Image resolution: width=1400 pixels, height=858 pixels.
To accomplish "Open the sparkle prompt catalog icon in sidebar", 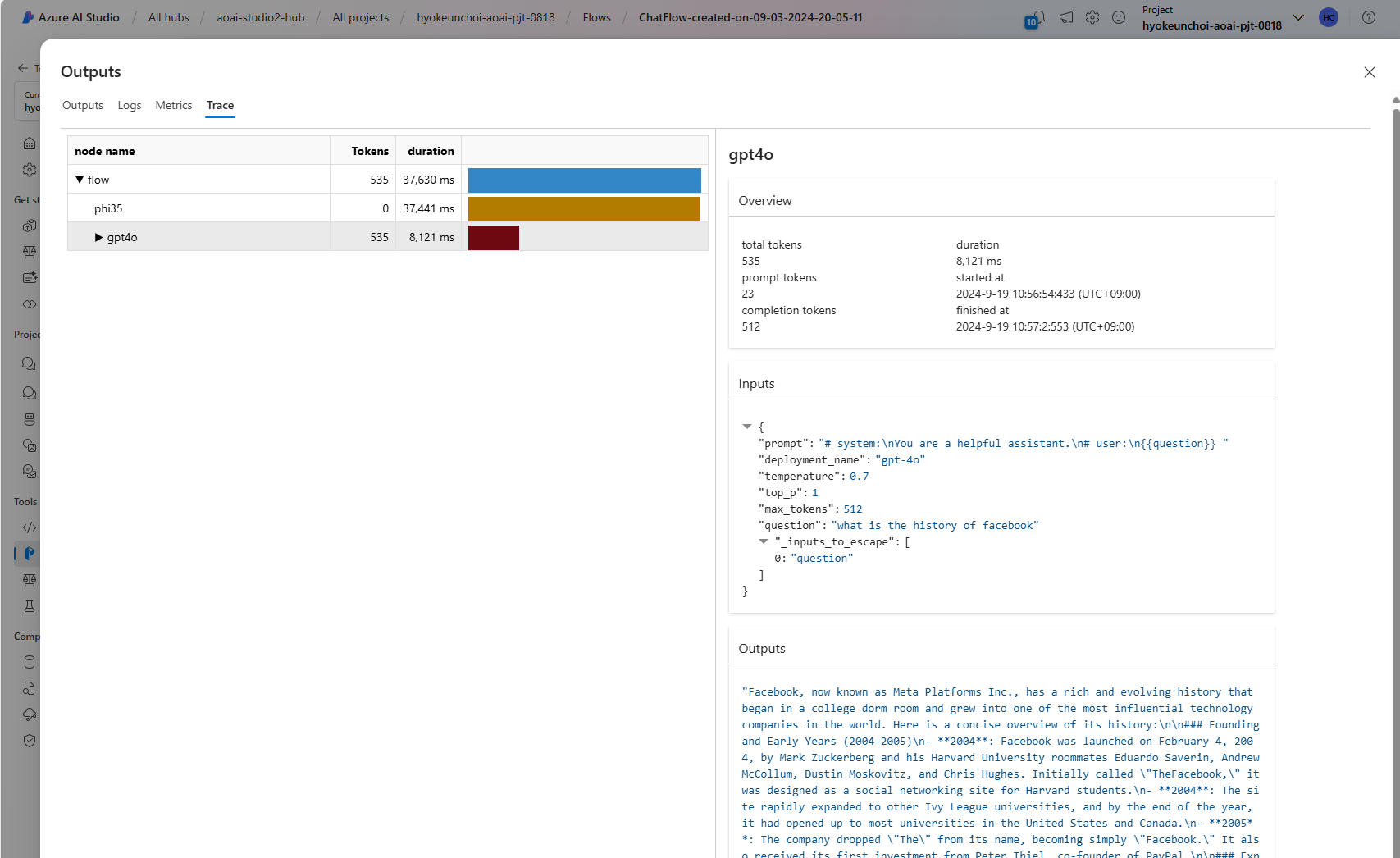I will point(30,278).
